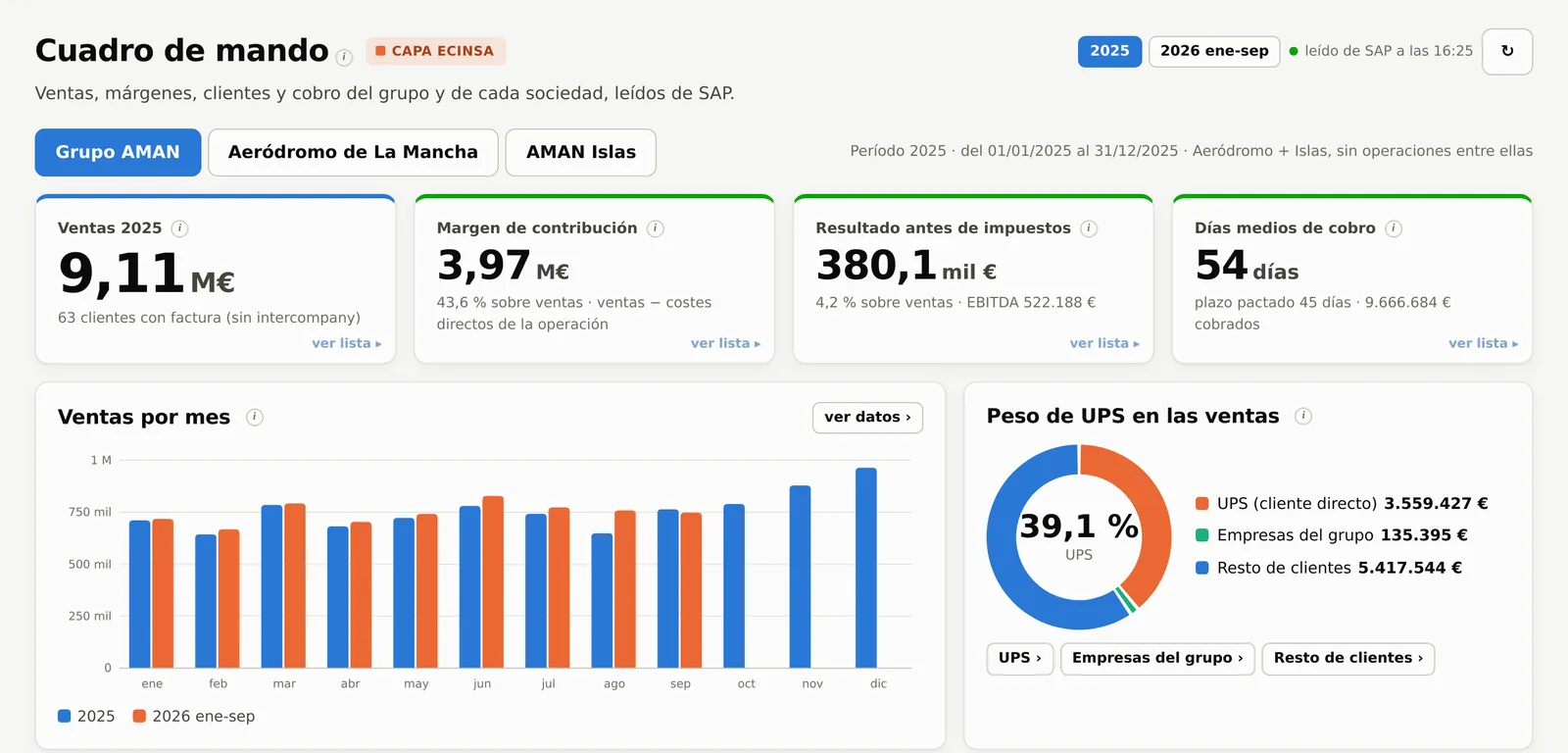Select the 2025 period toggle
Screen dimensions: 1568x753
click(1109, 51)
